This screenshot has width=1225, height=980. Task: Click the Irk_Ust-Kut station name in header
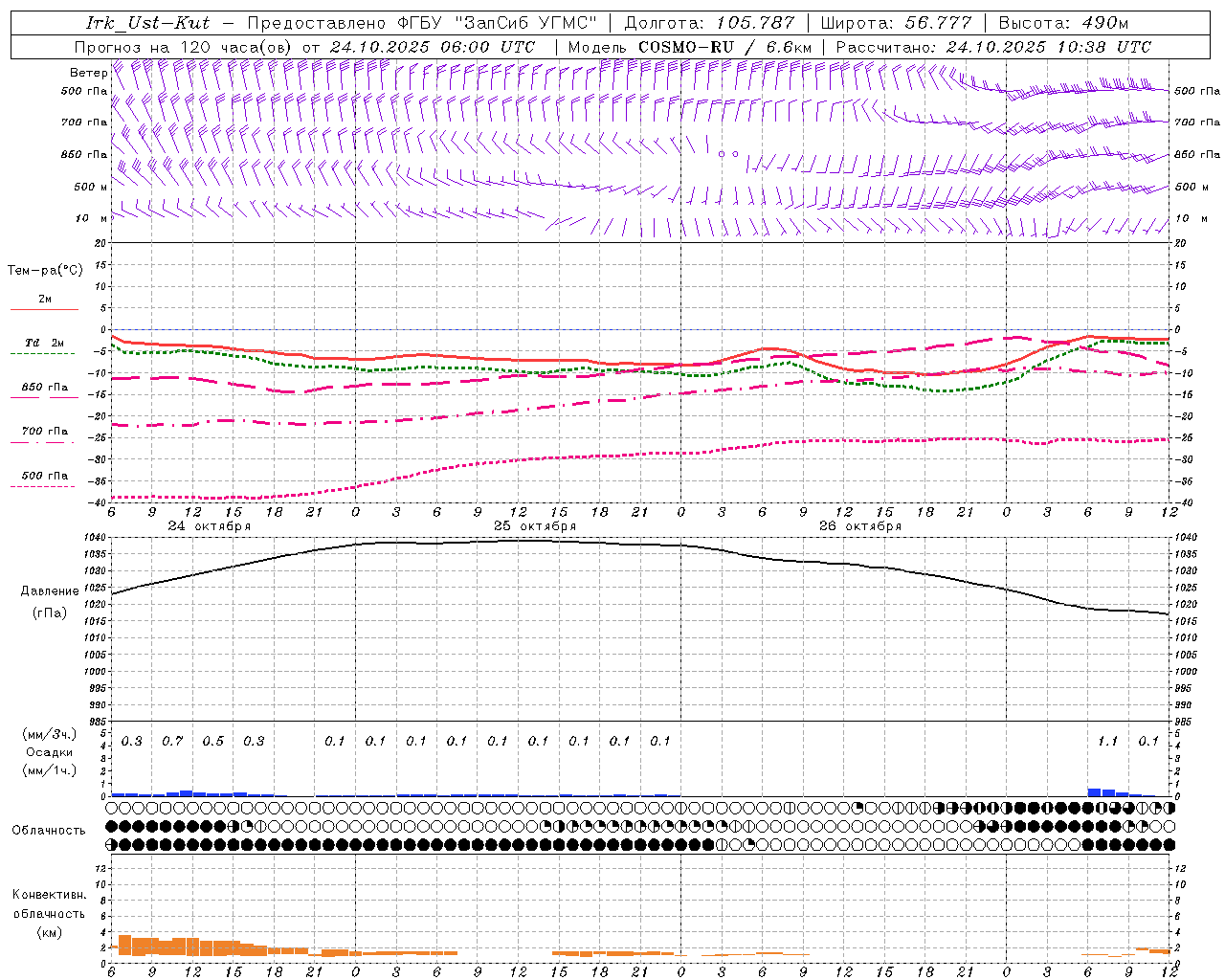[x=147, y=23]
